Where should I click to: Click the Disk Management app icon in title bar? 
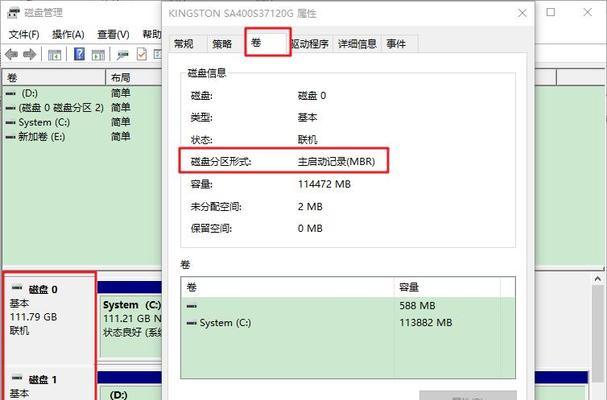(x=13, y=12)
